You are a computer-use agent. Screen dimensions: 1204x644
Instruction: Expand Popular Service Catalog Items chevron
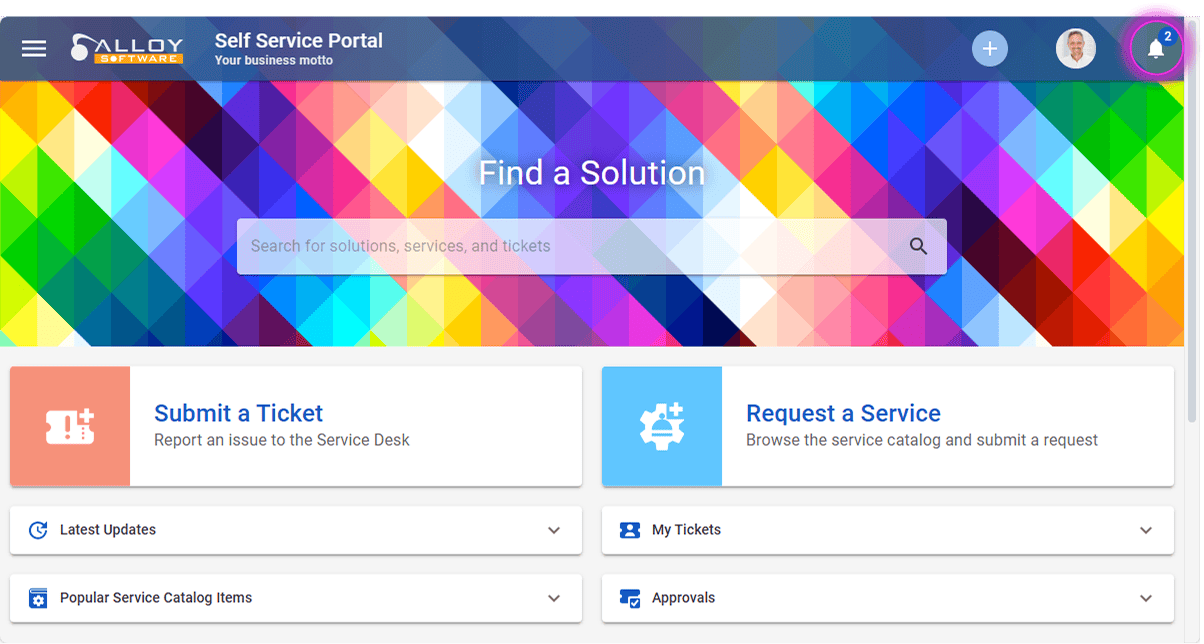click(554, 598)
